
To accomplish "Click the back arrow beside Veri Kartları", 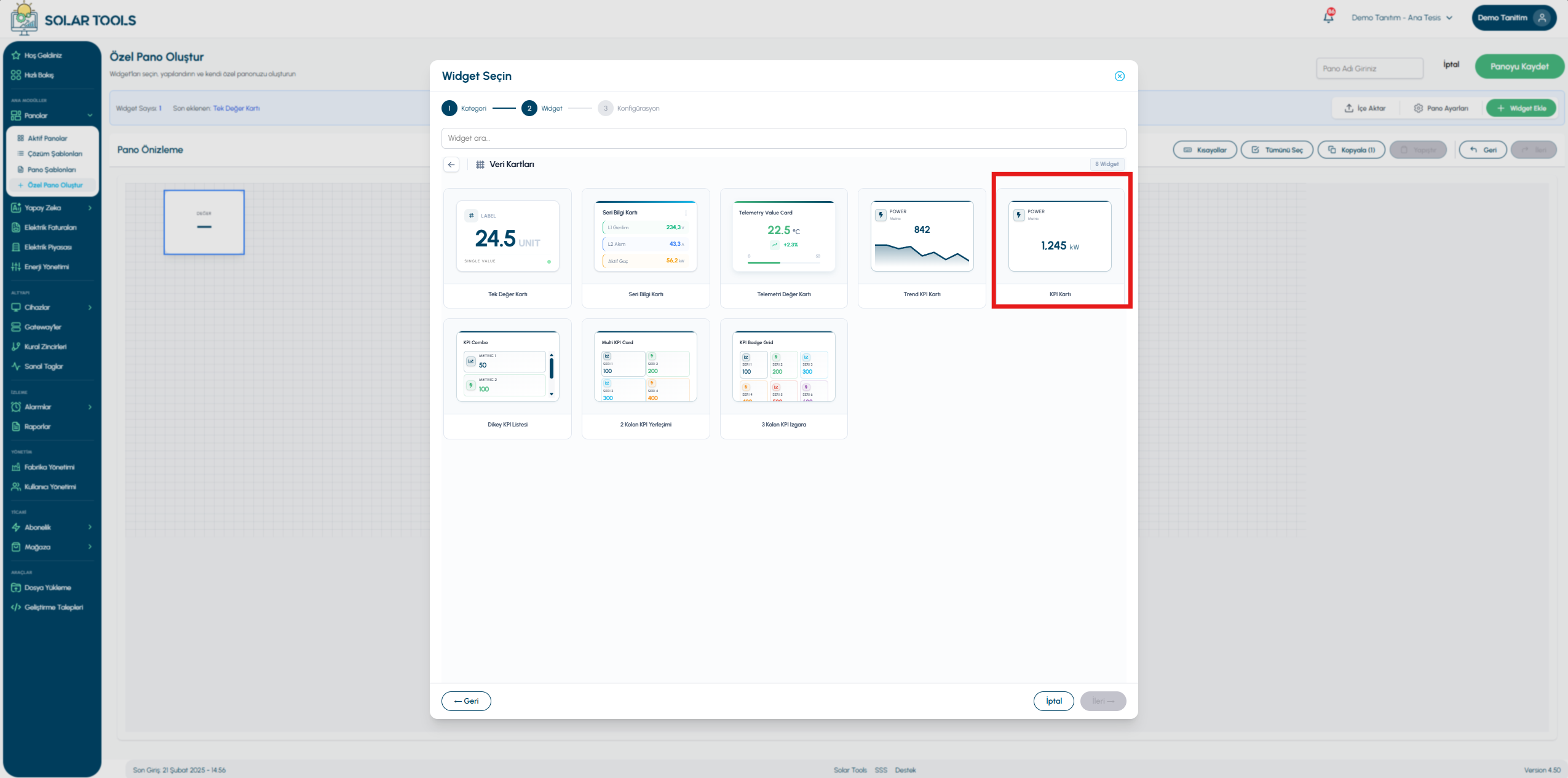I will click(451, 165).
